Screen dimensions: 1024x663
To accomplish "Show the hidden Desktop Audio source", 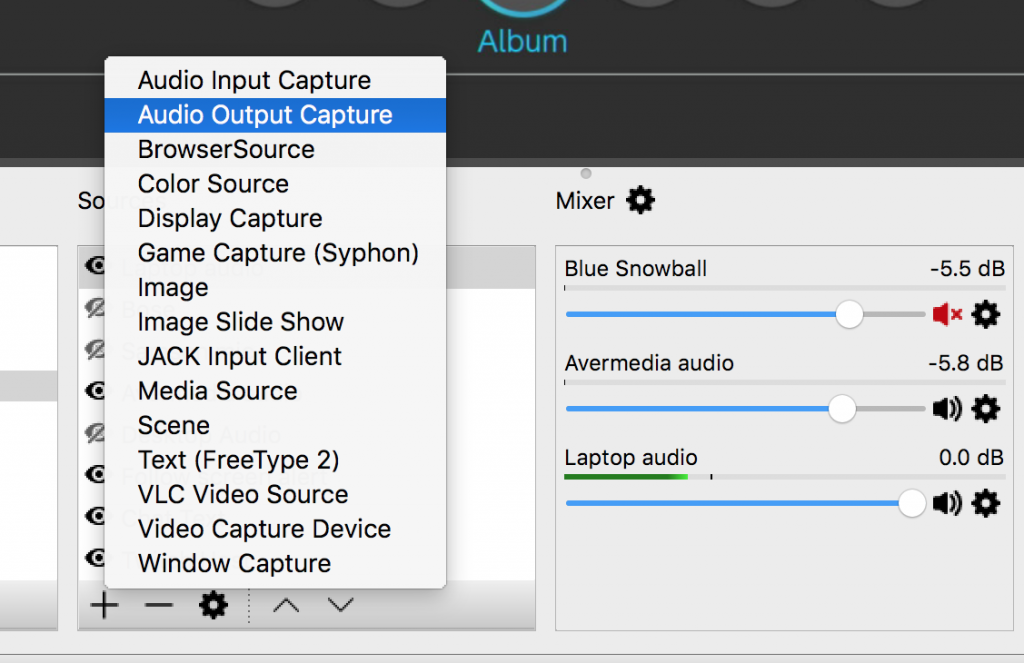I will tap(95, 433).
